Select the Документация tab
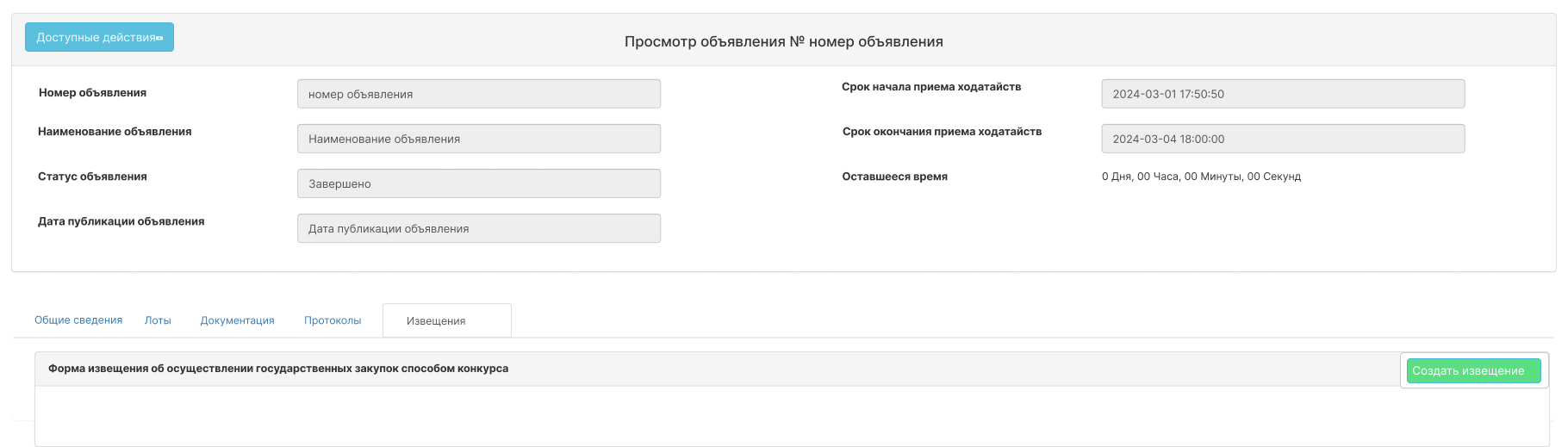This screenshot has width=1568, height=447. click(x=237, y=320)
